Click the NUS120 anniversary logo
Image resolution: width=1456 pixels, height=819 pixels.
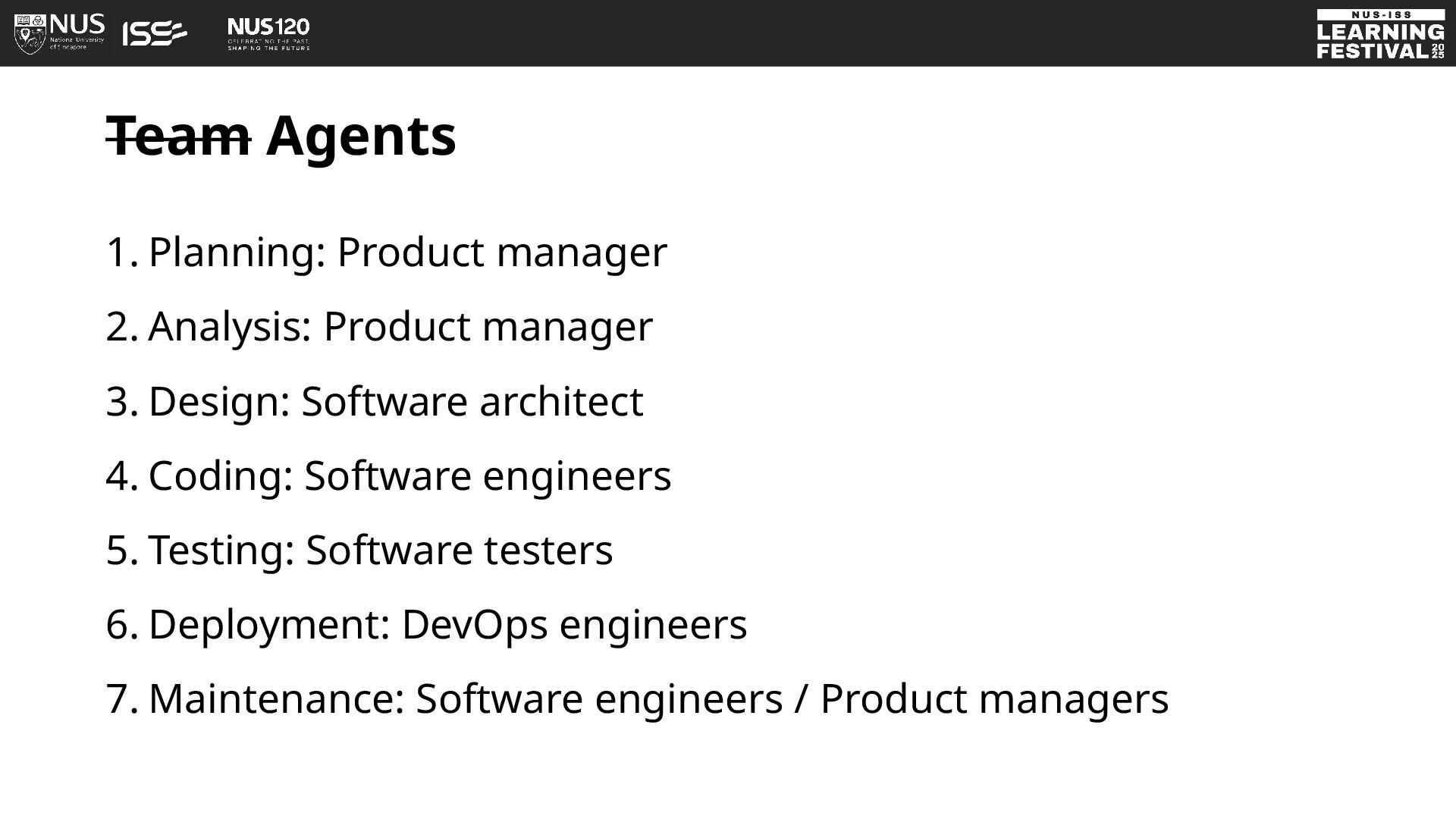(x=268, y=34)
